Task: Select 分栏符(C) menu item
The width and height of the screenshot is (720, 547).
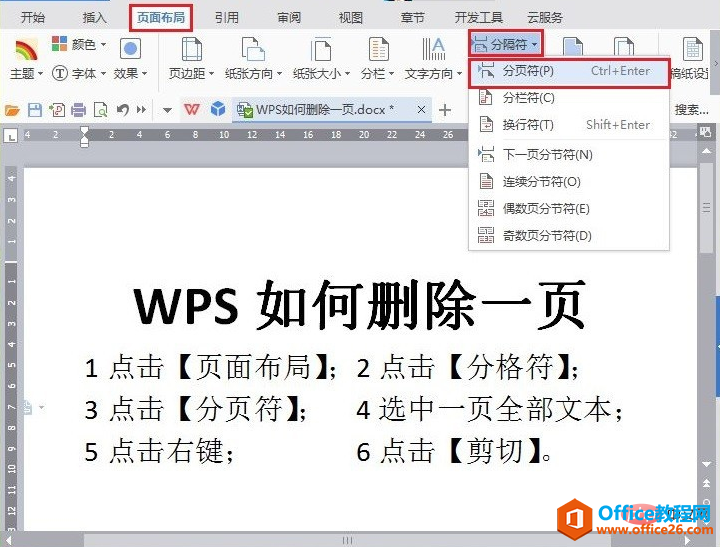Action: (569, 98)
